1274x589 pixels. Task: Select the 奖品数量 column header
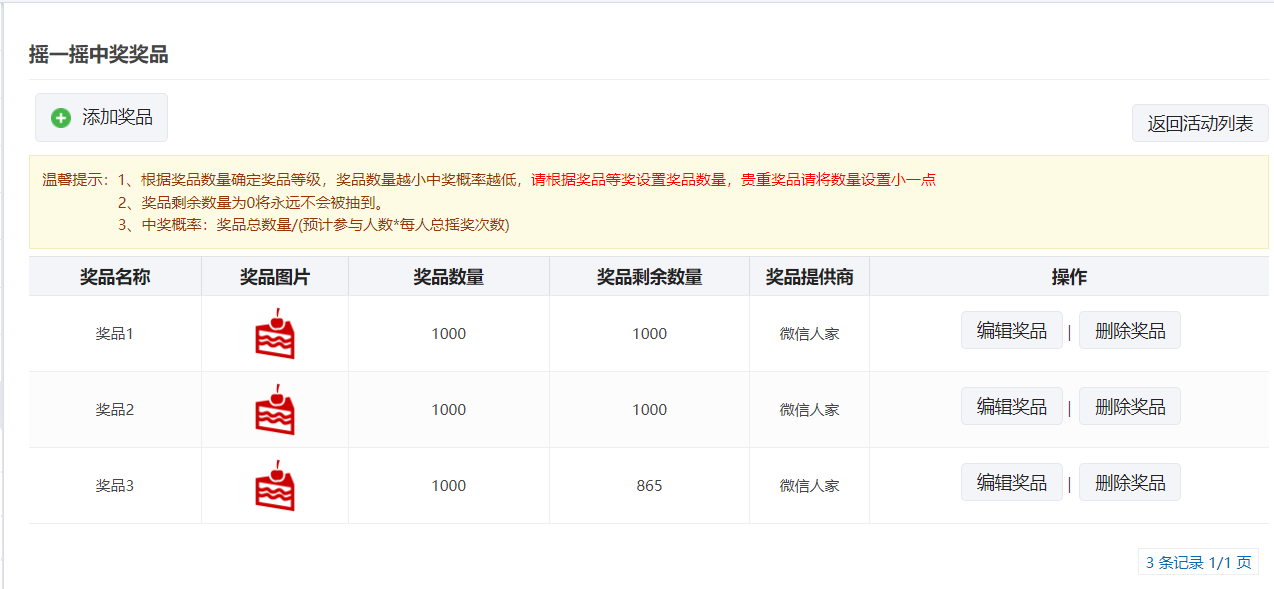[x=449, y=277]
